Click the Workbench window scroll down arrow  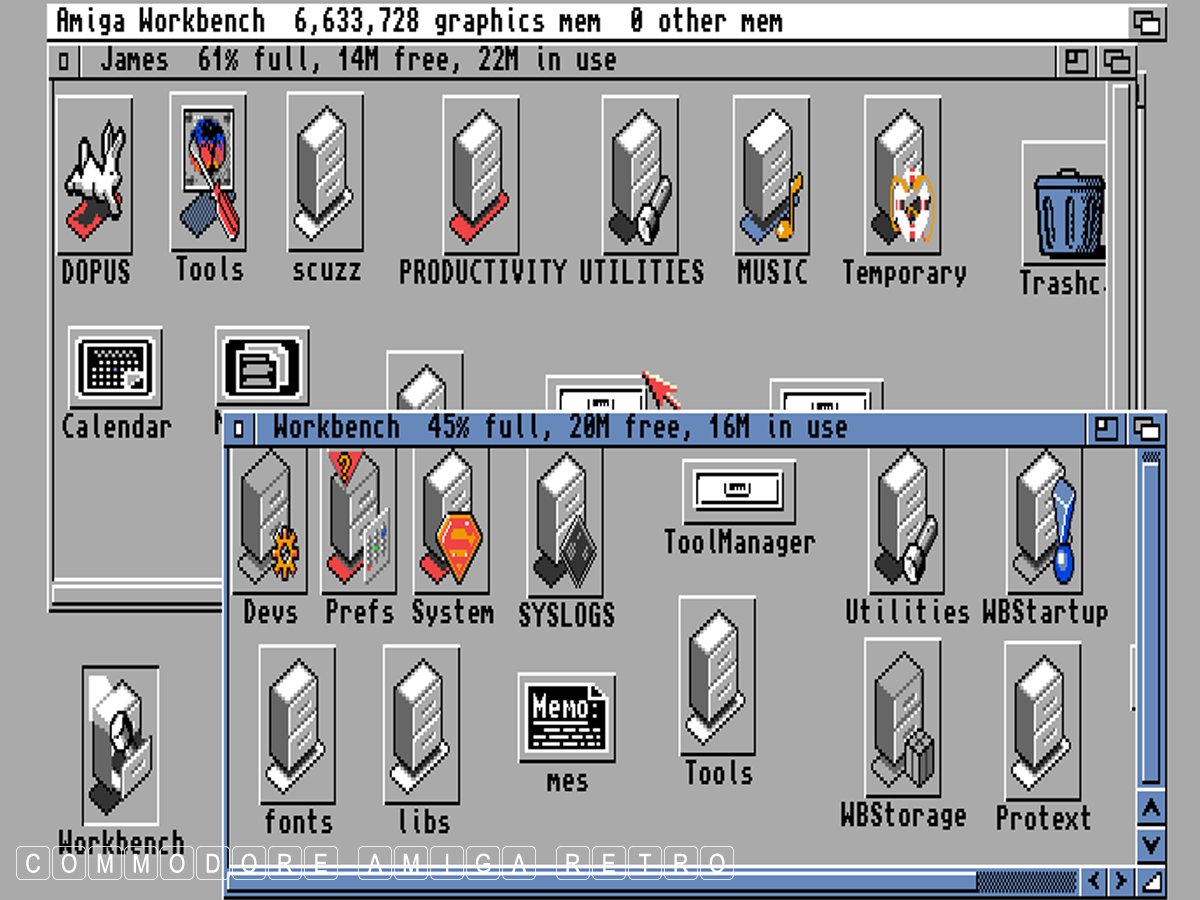click(1151, 844)
